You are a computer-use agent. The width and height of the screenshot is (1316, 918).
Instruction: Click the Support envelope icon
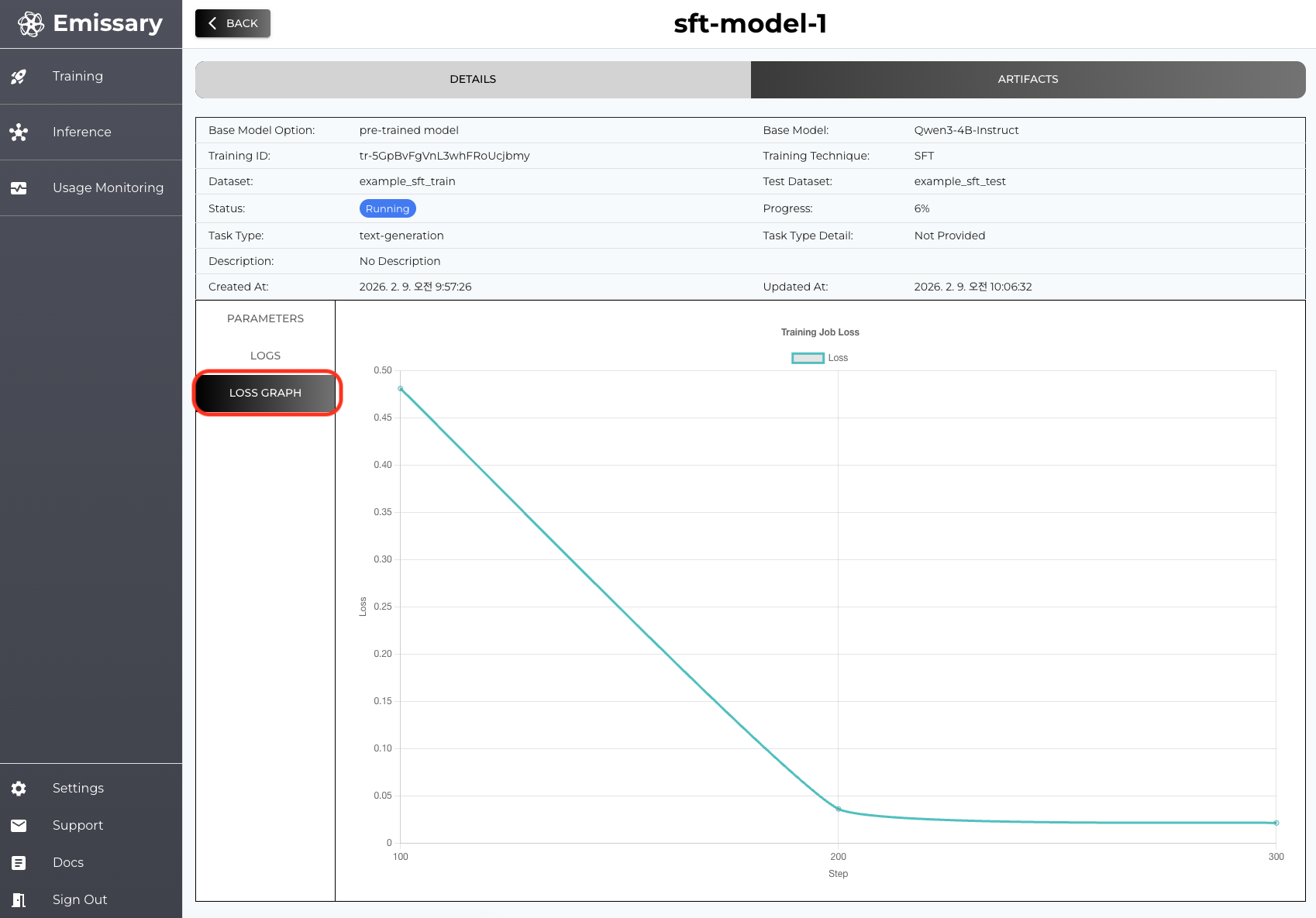[19, 826]
